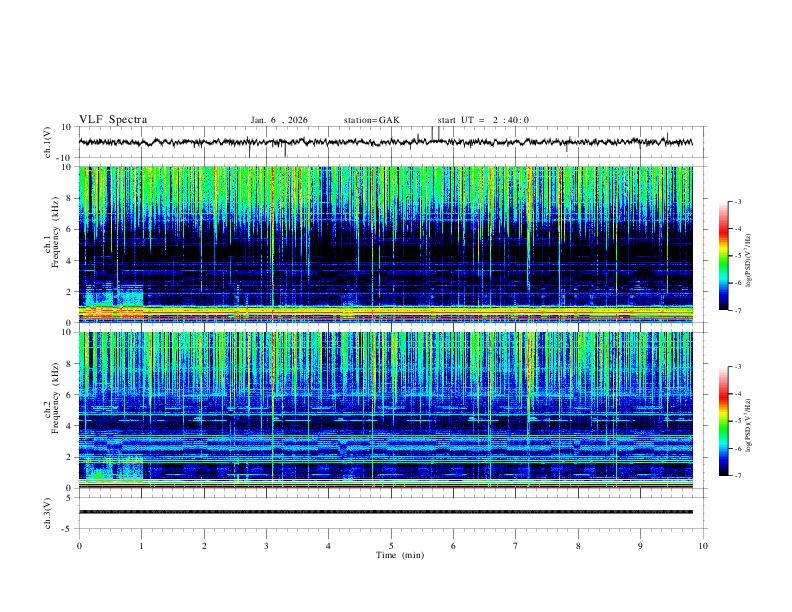The width and height of the screenshot is (792, 612).
Task: Click the "station=GAK" header text
Action: point(371,120)
